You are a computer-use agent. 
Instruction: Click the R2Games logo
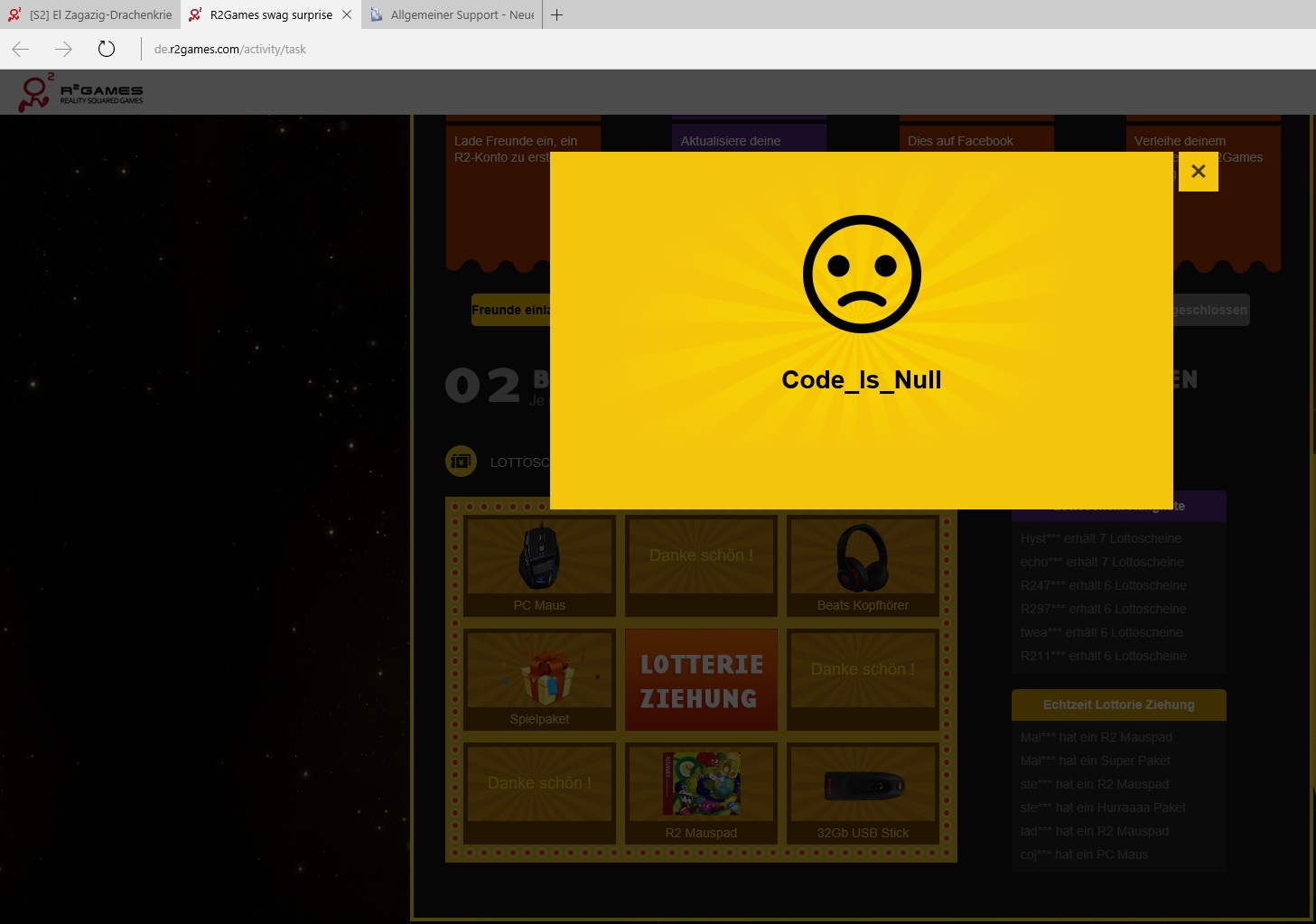[x=81, y=92]
